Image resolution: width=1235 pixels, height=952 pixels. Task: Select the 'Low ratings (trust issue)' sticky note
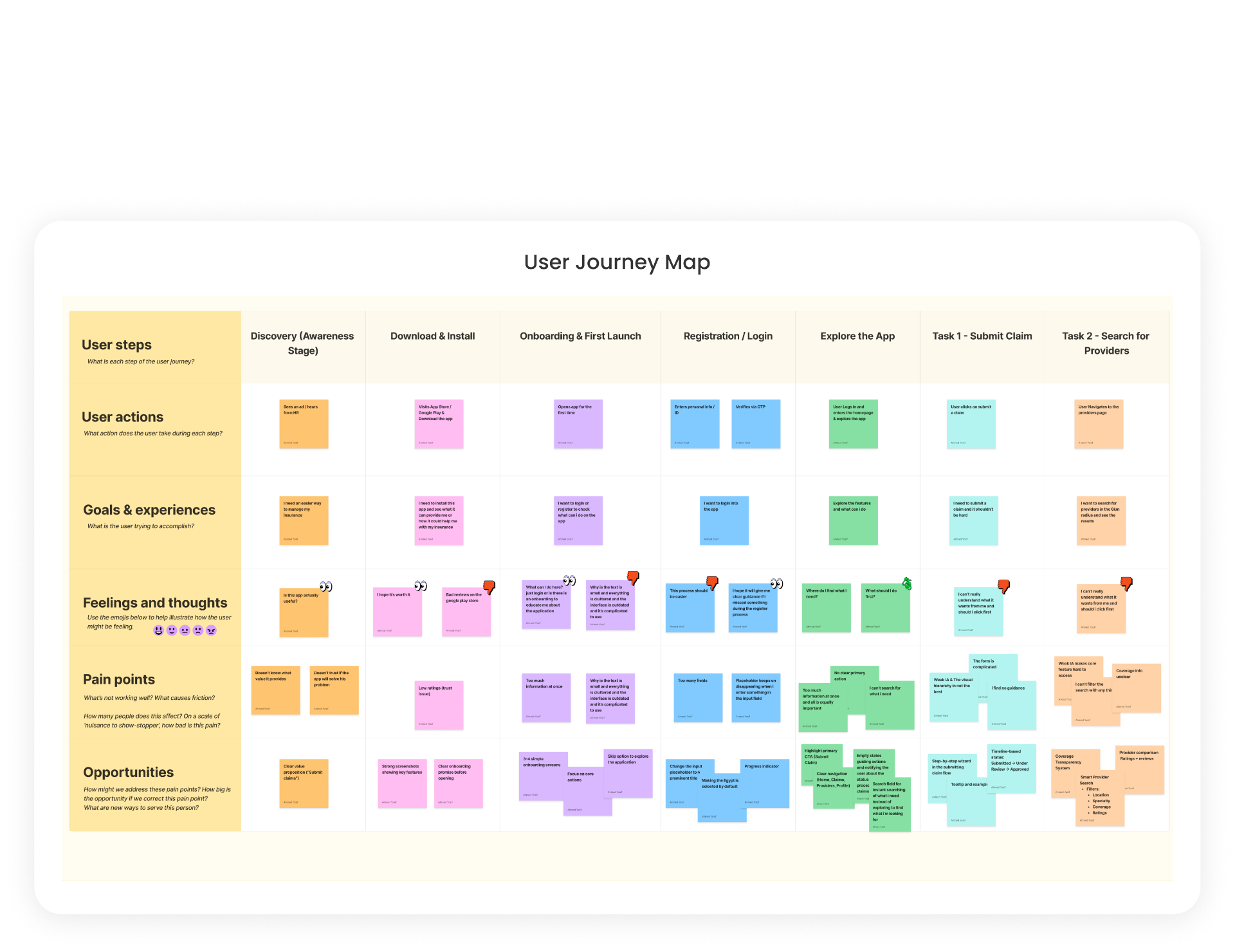[x=439, y=705]
